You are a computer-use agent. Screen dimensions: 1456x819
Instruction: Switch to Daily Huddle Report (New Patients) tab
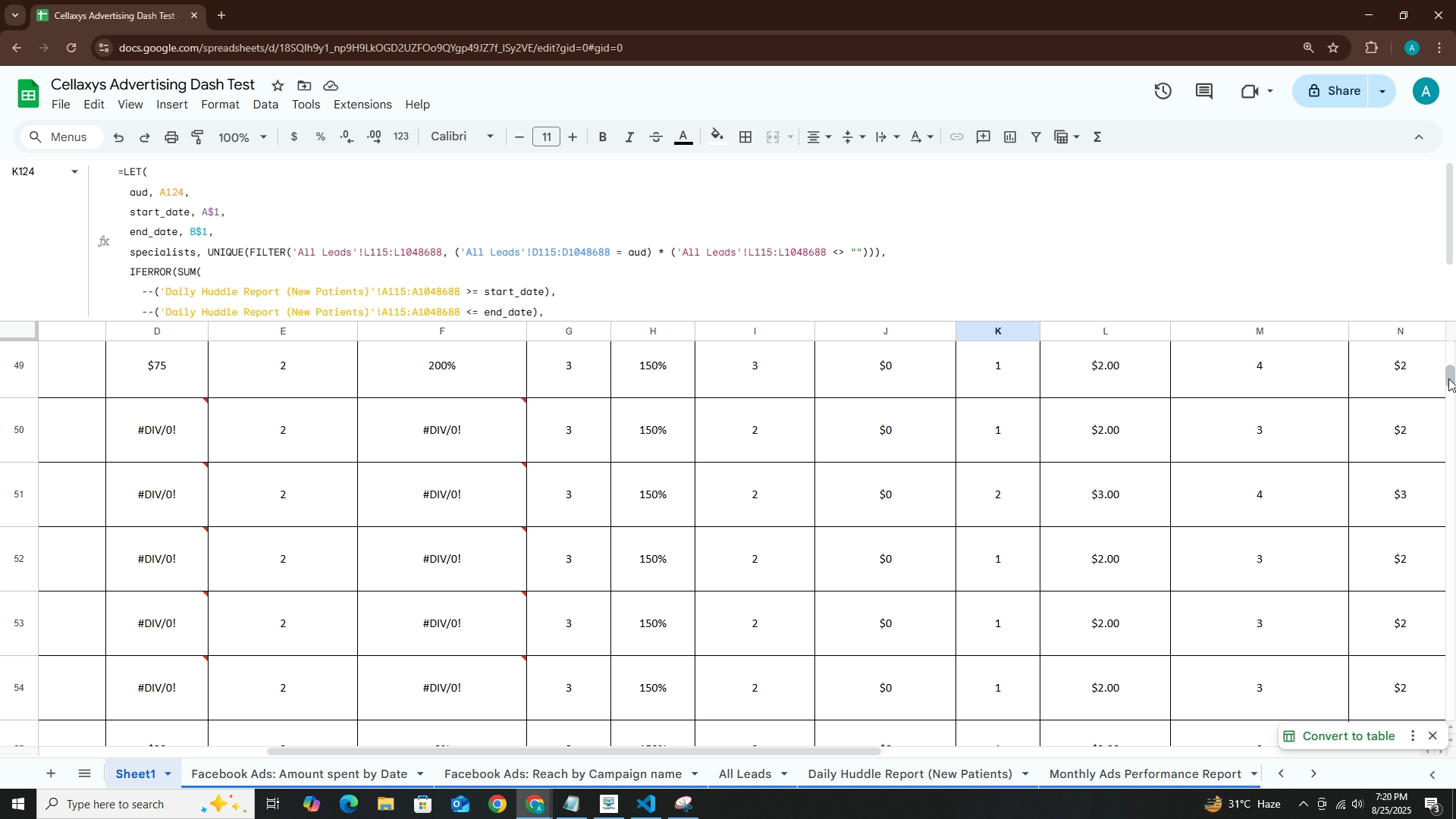coord(909,774)
